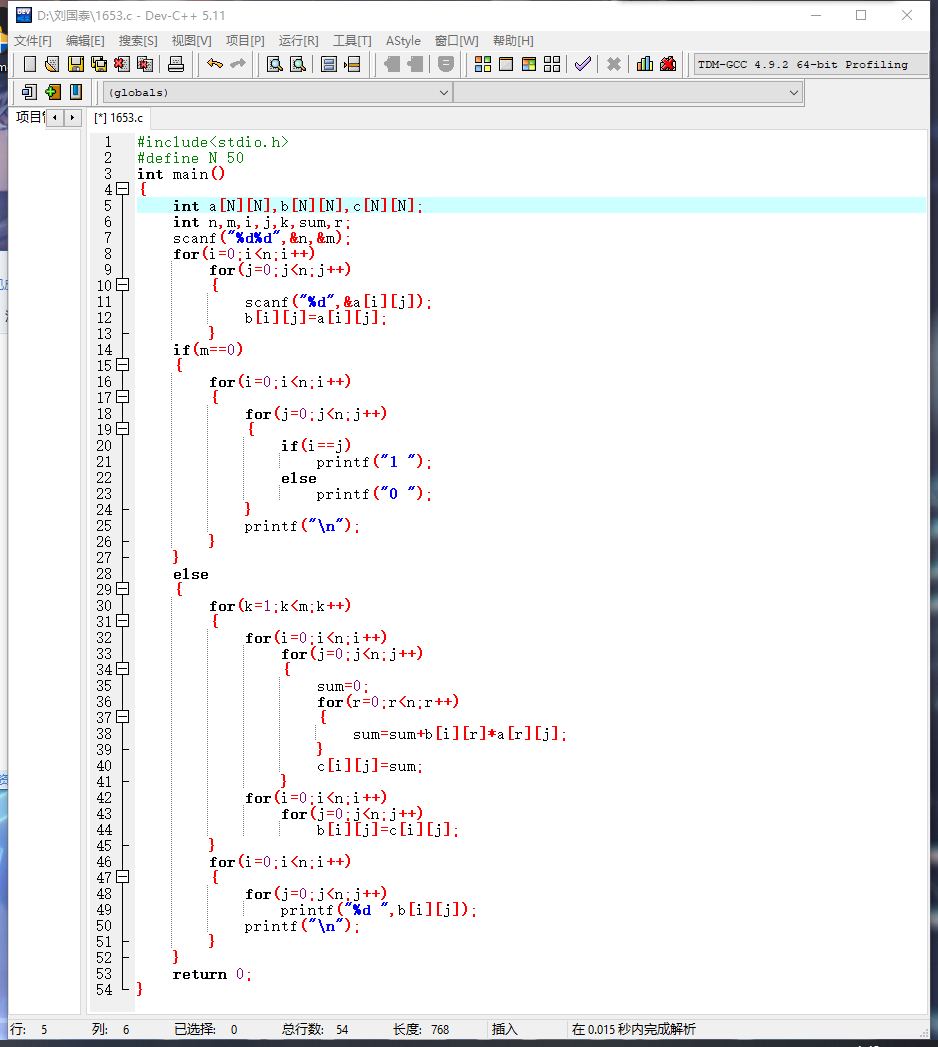Save the current file with floppy icon

coord(75,64)
